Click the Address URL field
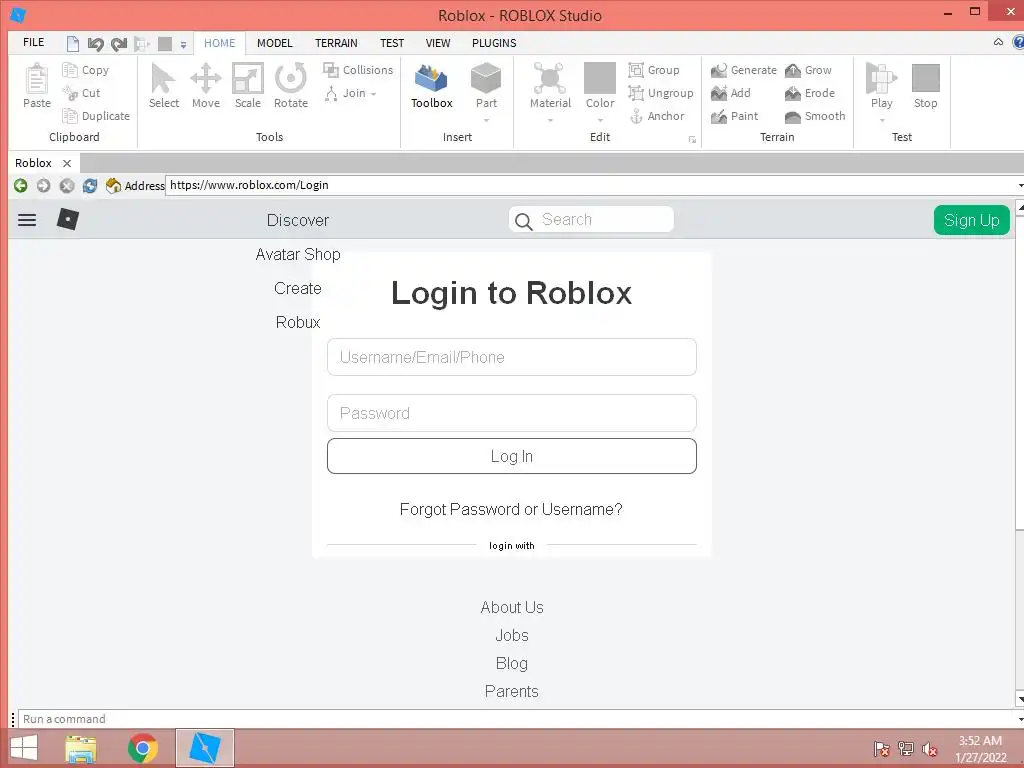The image size is (1024, 768). 591,185
